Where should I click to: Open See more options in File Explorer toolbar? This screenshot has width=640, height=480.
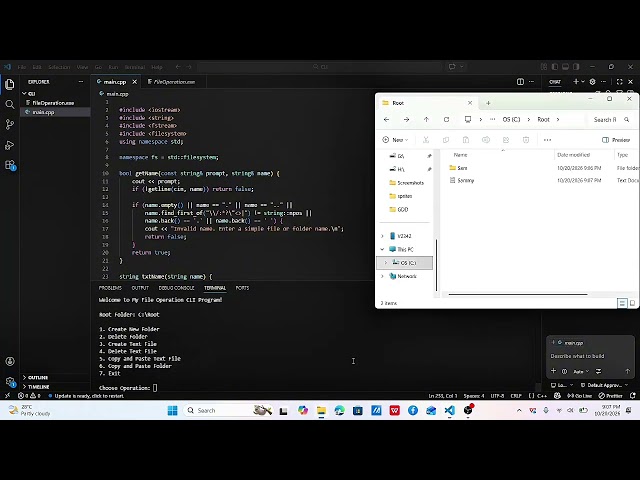[547, 140]
